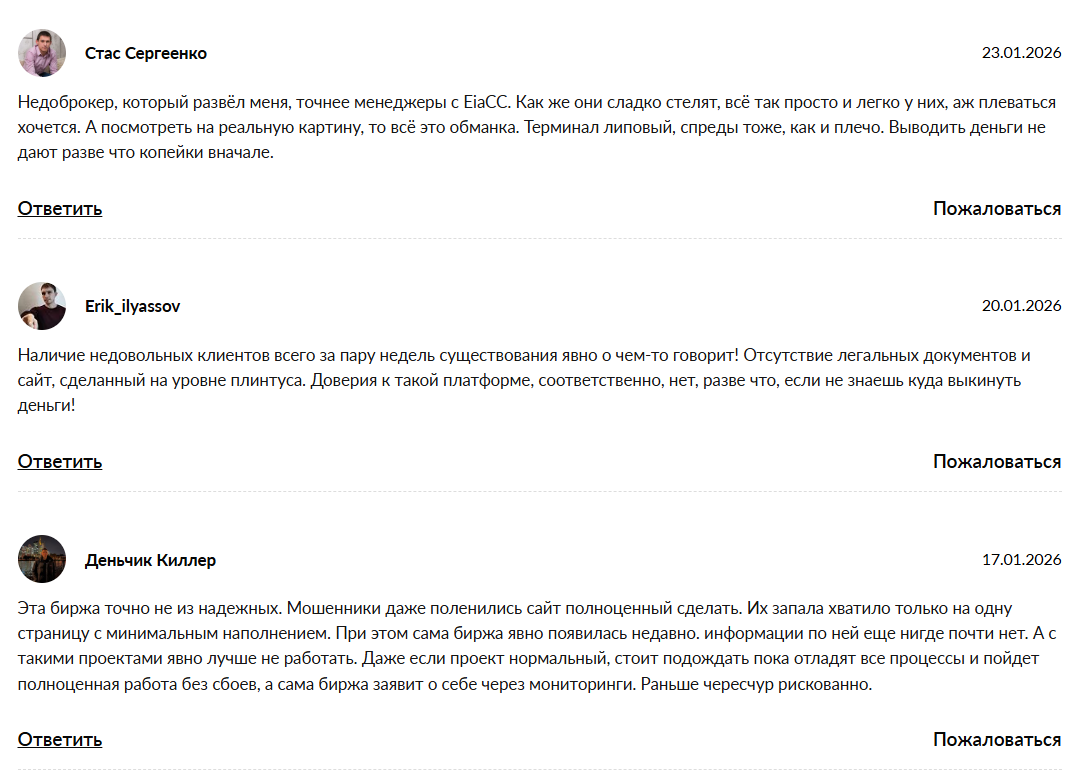Click the 23.01.2026 review date
Viewport: 1083px width, 770px height.
click(1021, 53)
